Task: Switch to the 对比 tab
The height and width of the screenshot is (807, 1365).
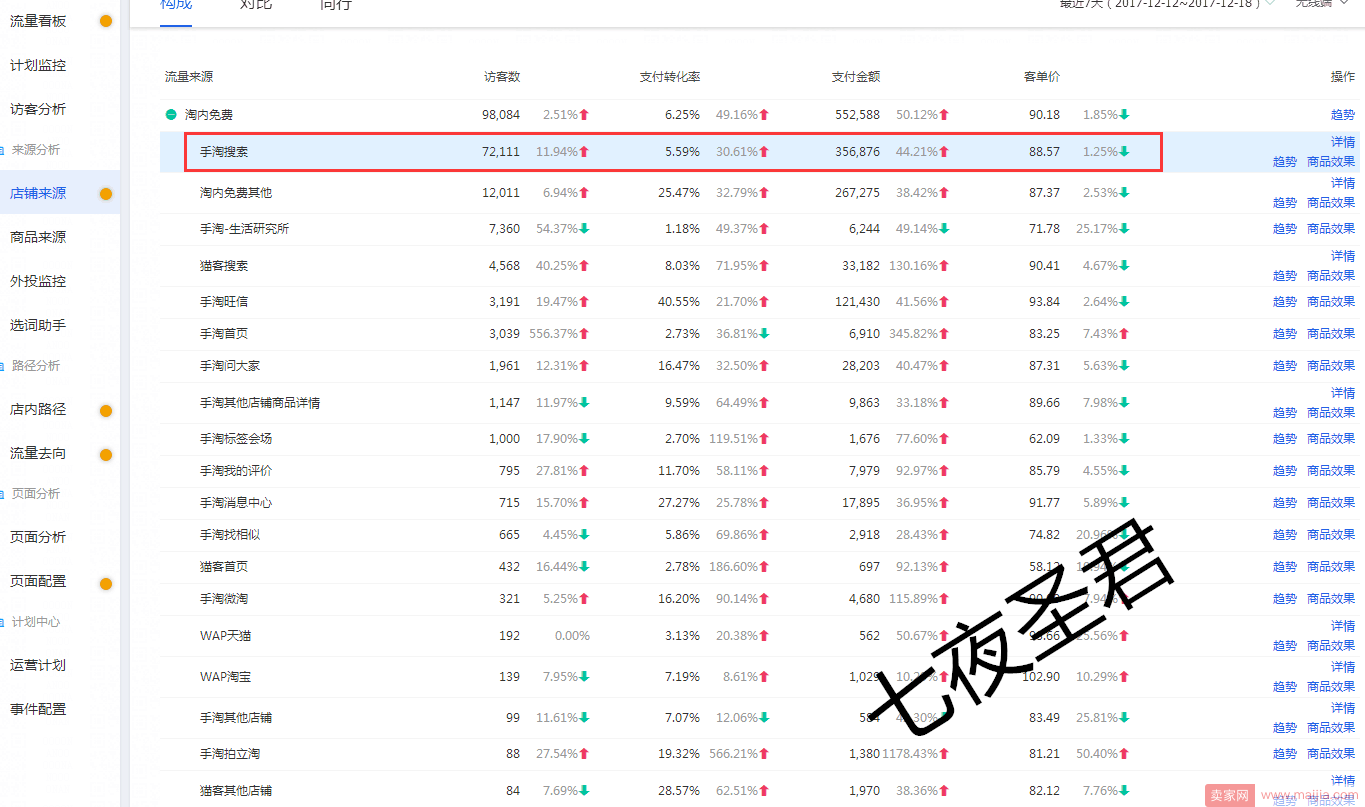Action: (x=256, y=5)
